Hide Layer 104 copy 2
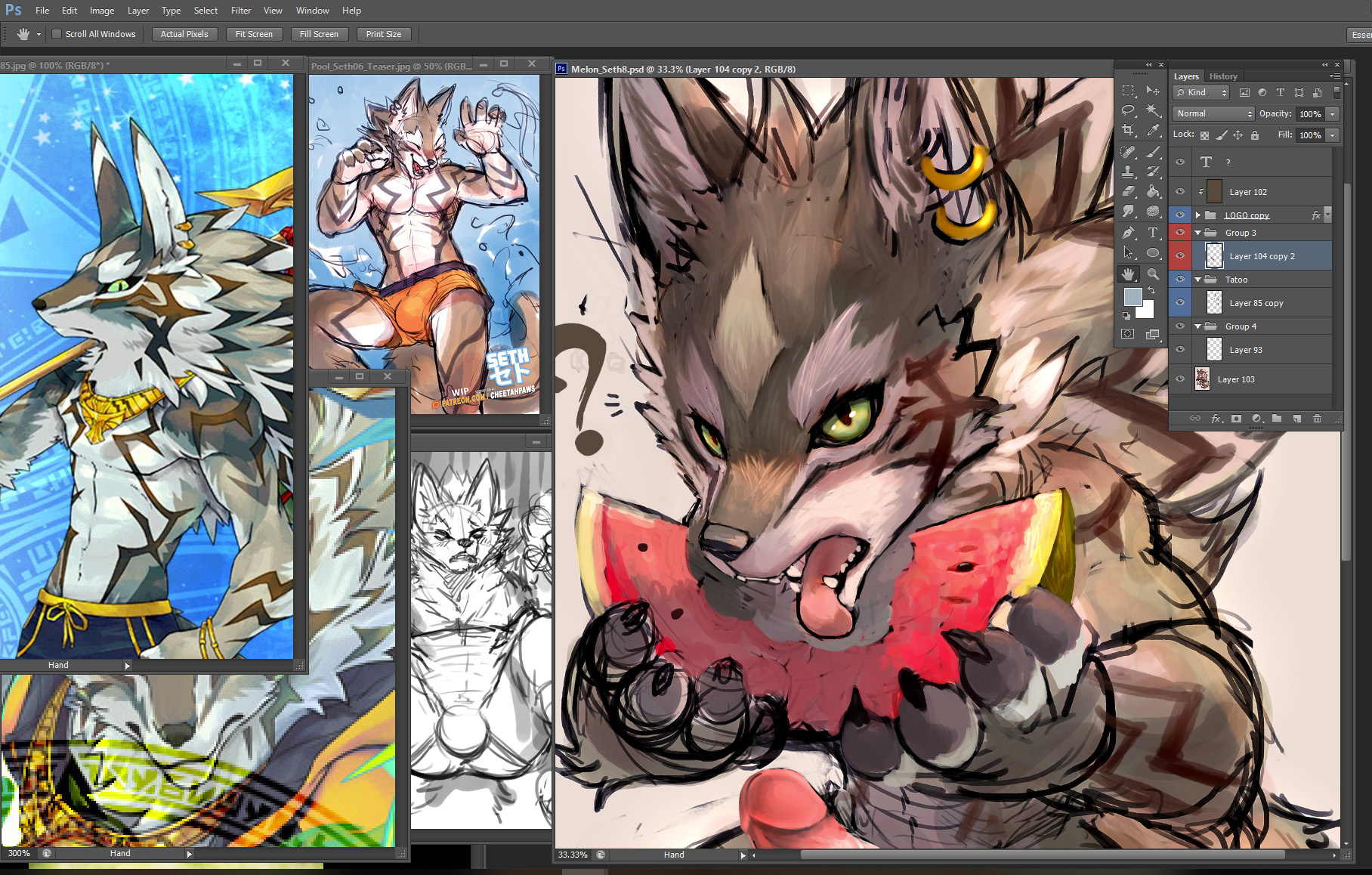This screenshot has width=1372, height=875. tap(1180, 256)
